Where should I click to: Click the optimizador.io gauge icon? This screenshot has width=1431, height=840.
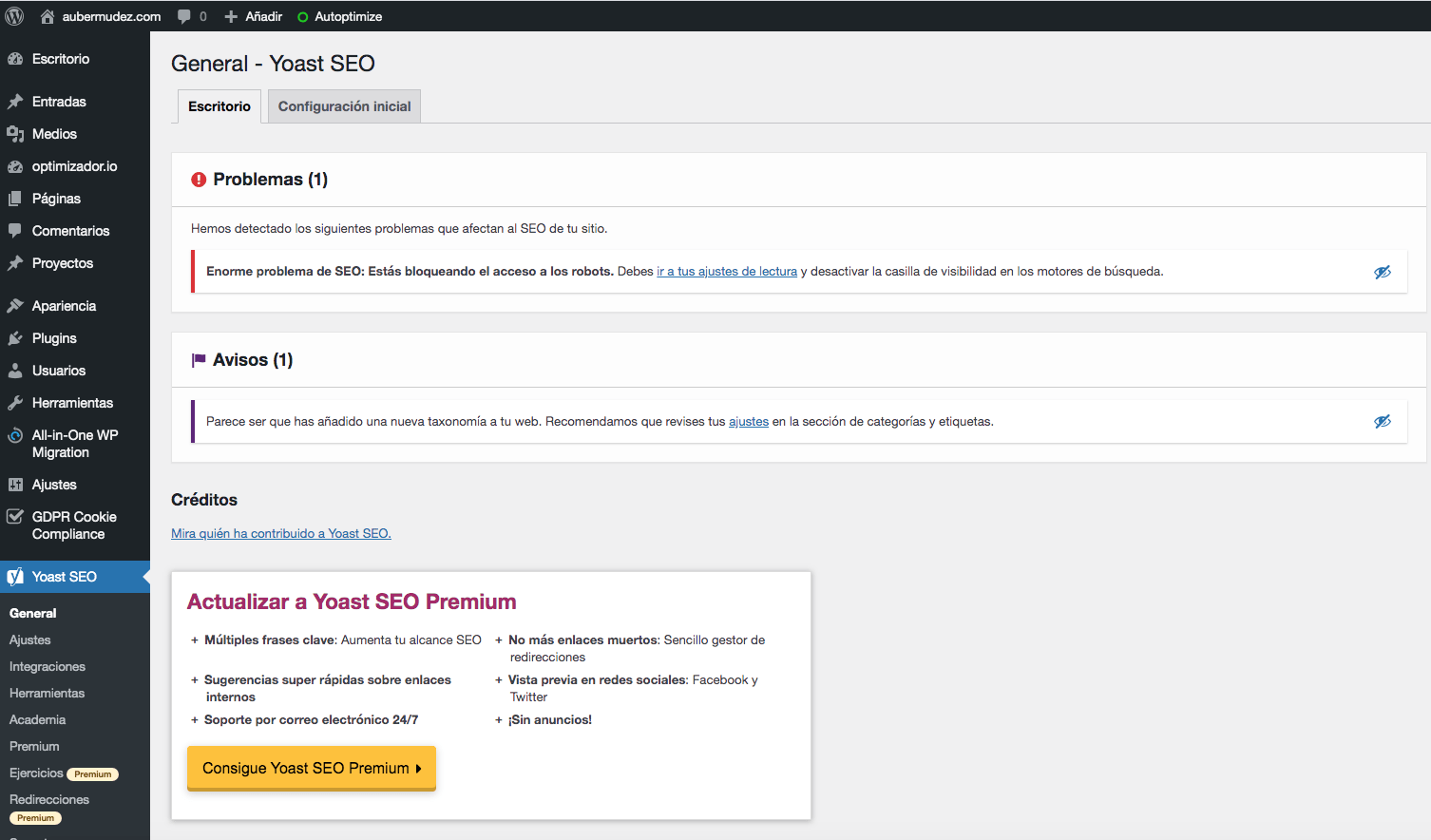(x=15, y=166)
